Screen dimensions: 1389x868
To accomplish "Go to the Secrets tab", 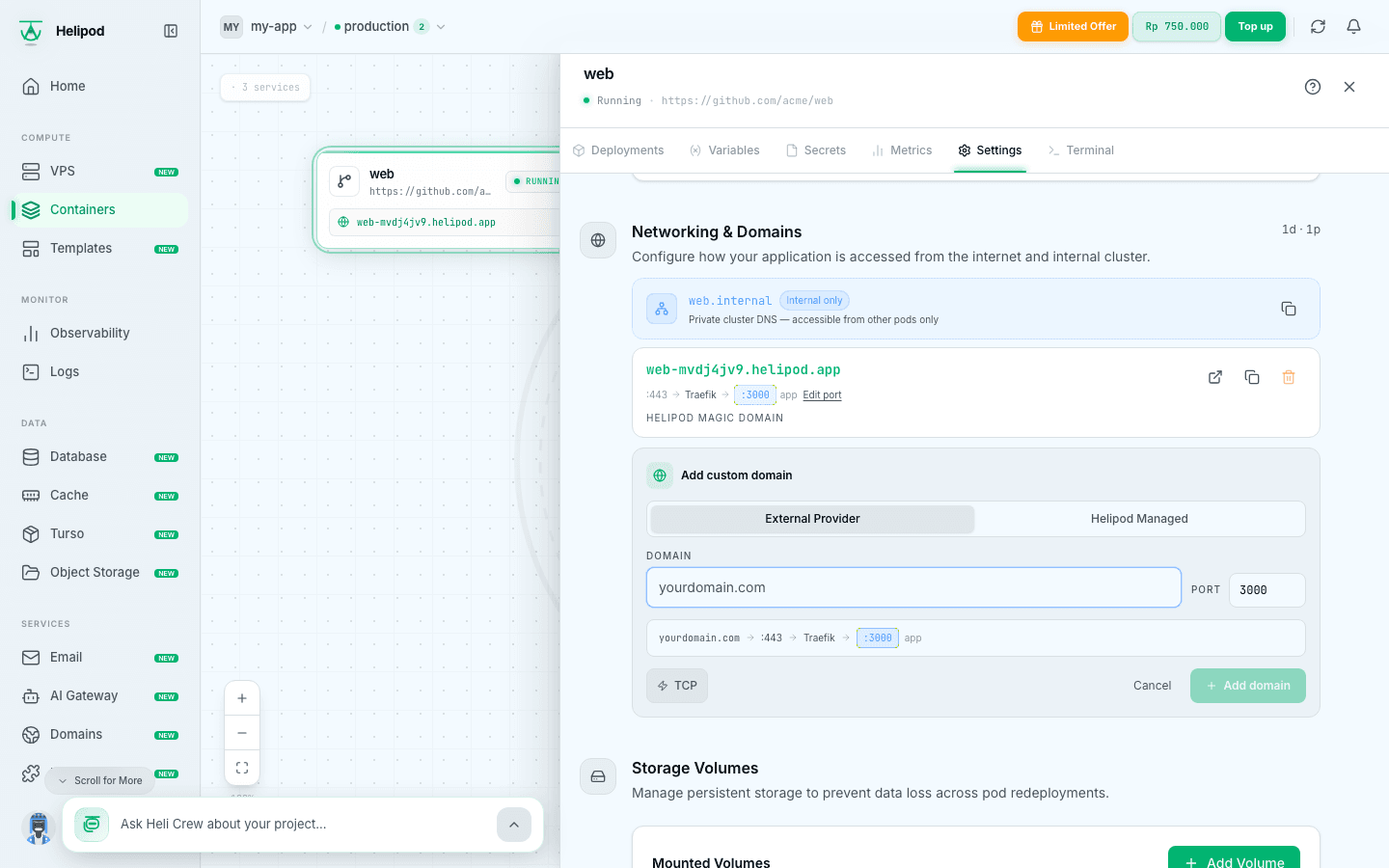I will click(x=816, y=150).
